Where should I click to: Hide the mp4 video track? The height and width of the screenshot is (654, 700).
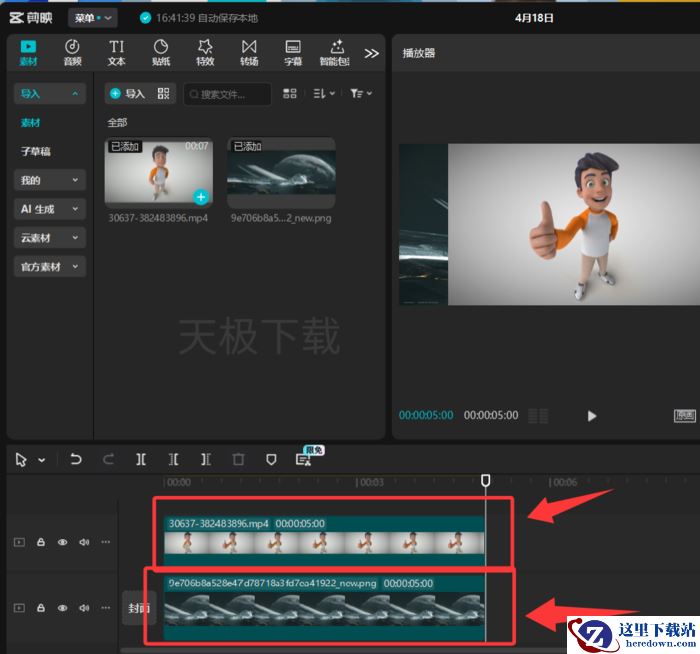coord(62,542)
